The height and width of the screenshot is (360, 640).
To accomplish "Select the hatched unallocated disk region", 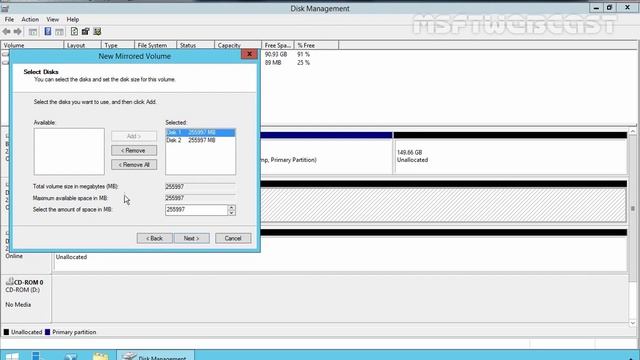I will (443, 205).
